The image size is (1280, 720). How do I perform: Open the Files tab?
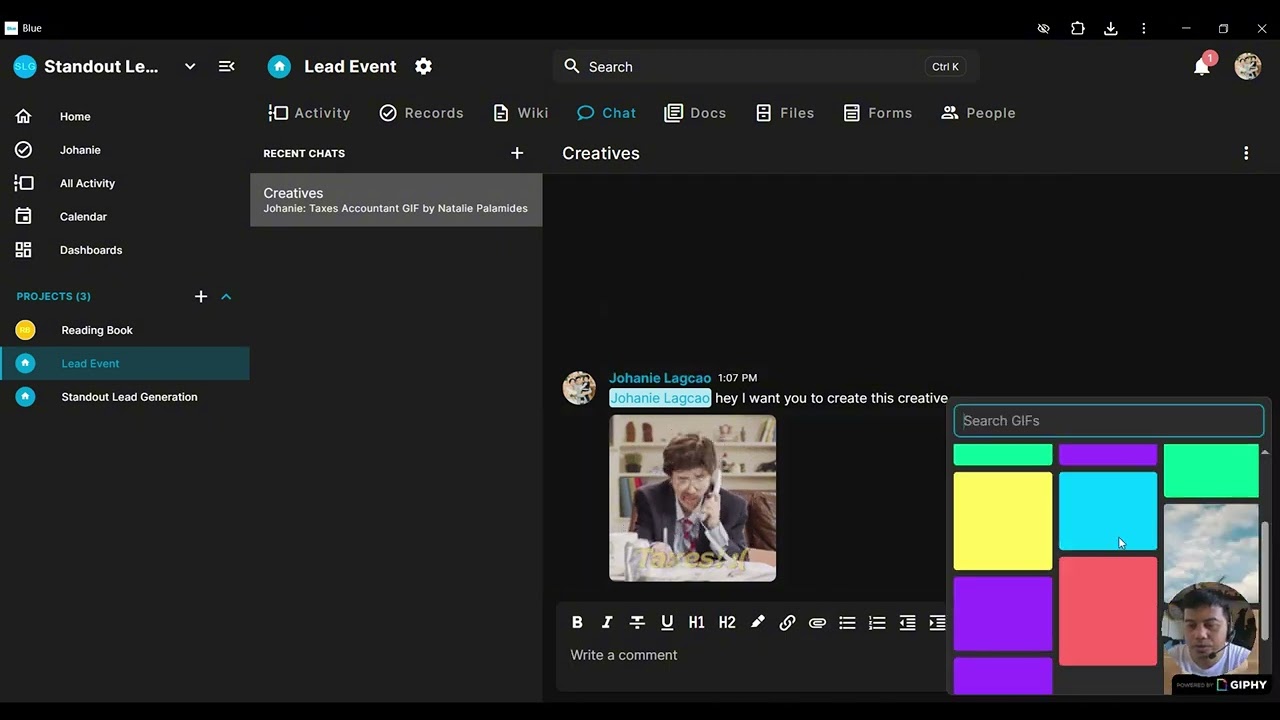click(x=785, y=113)
